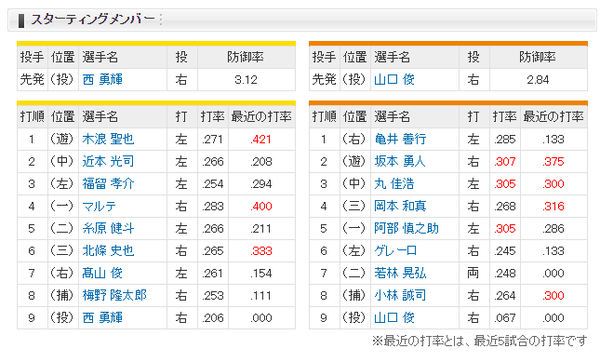
Task: Open 若林 晃弘 player link
Action: click(400, 273)
